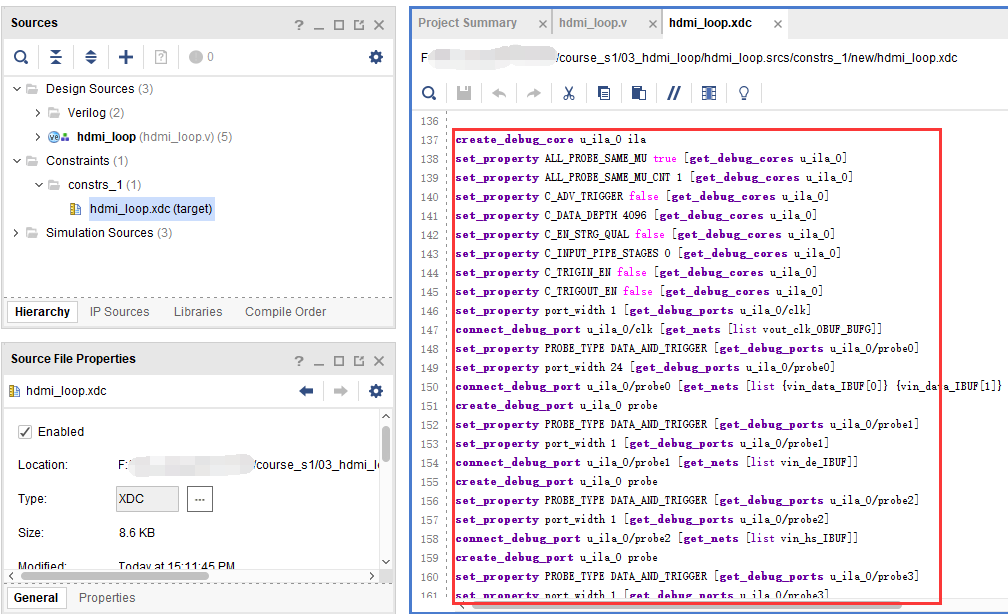
Task: Collapse the constrs_1 folder
Action: [x=39, y=185]
